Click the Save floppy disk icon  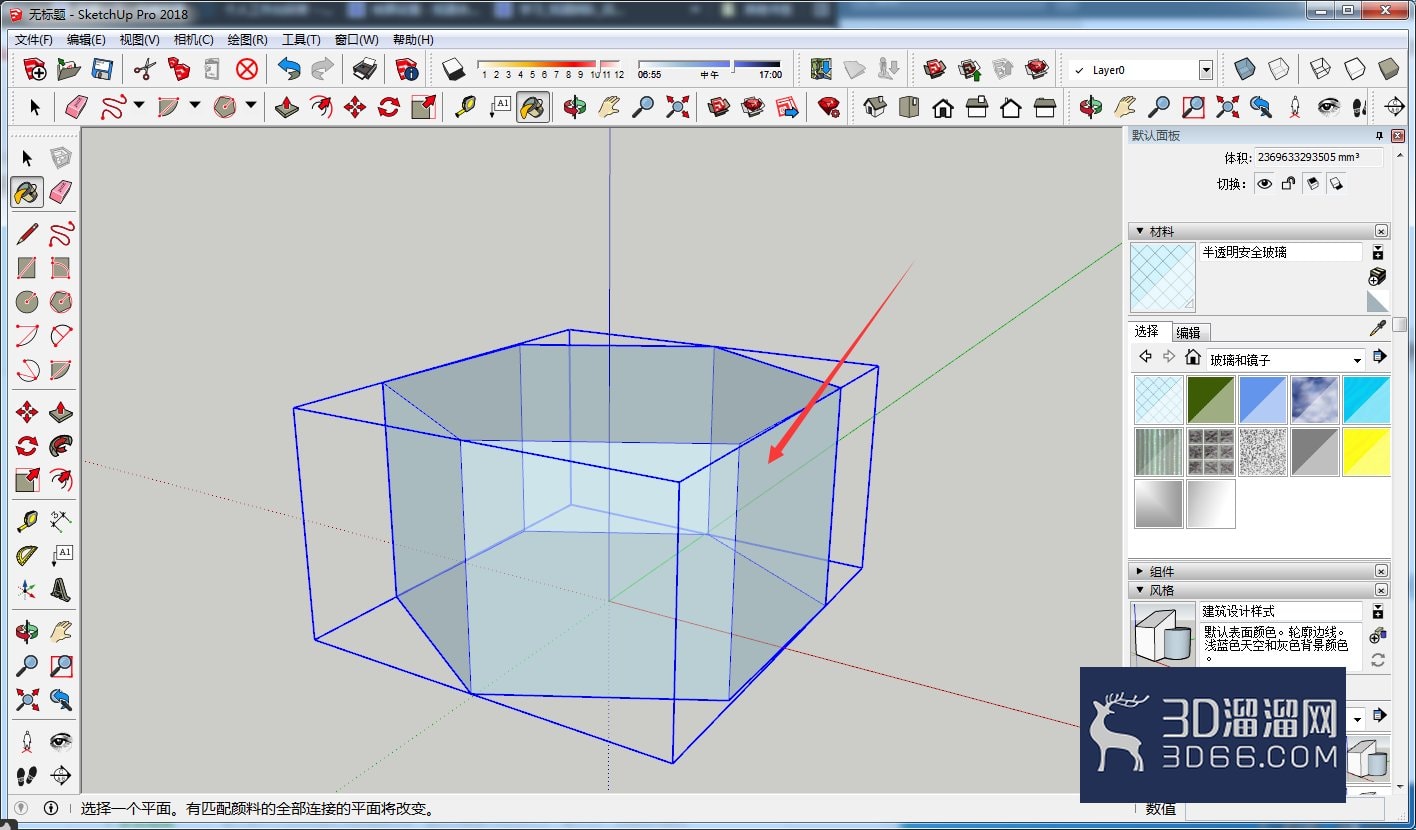(x=102, y=69)
